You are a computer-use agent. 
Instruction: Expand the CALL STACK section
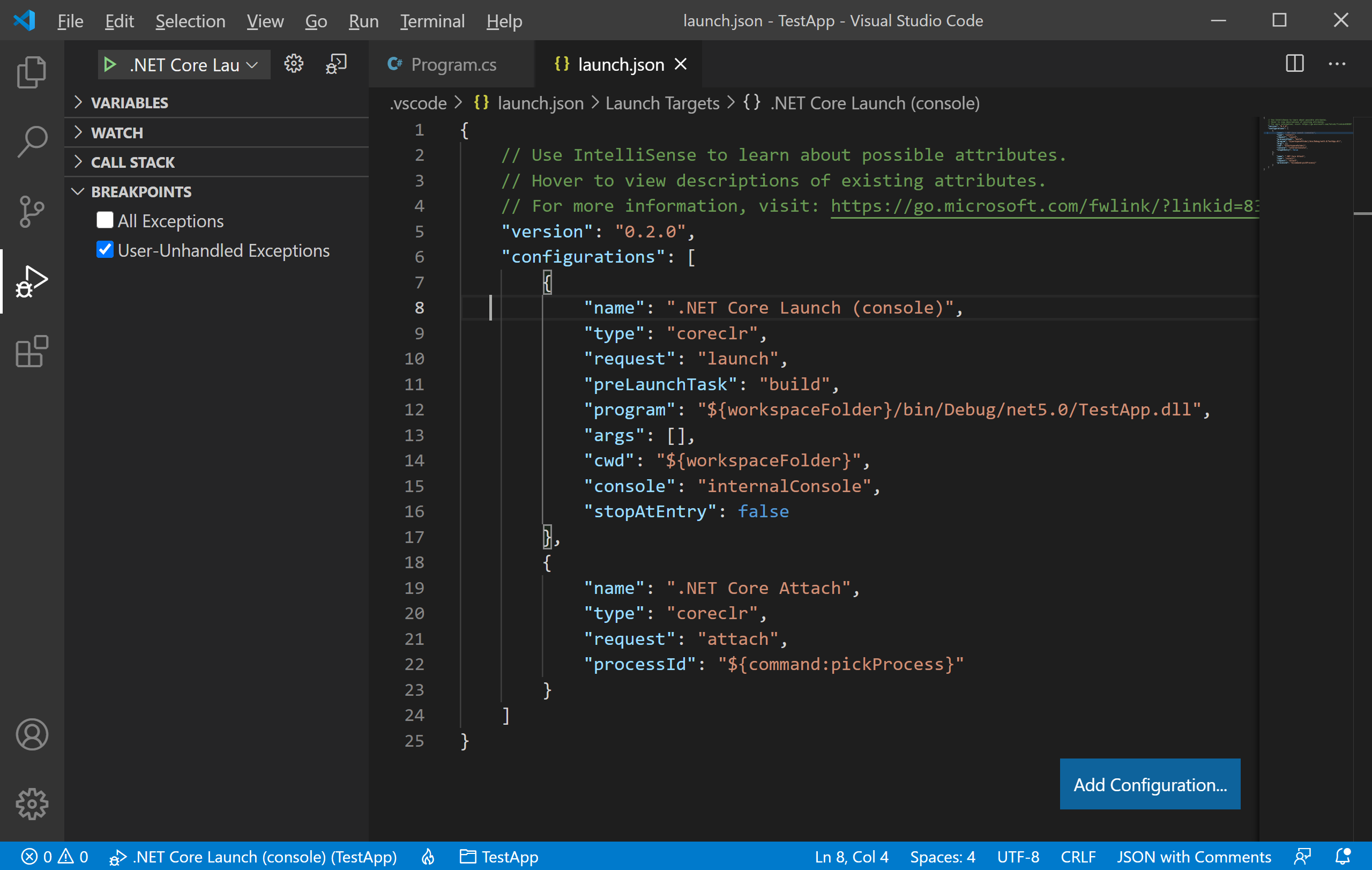[132, 162]
